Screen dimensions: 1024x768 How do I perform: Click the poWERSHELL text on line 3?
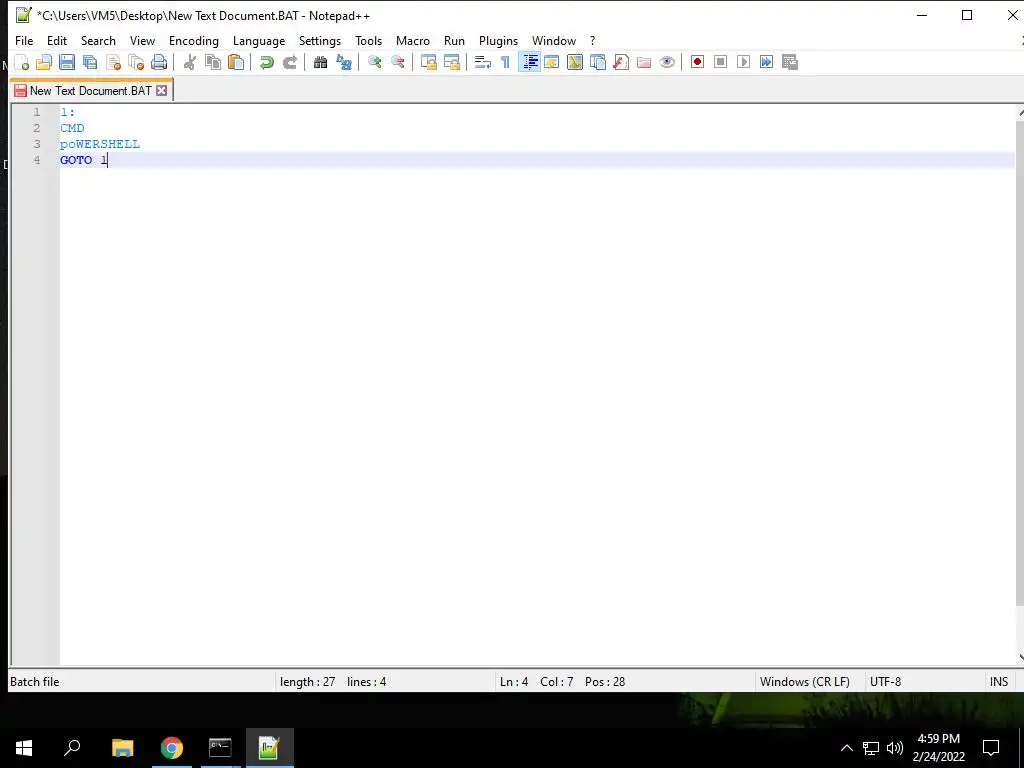100,144
